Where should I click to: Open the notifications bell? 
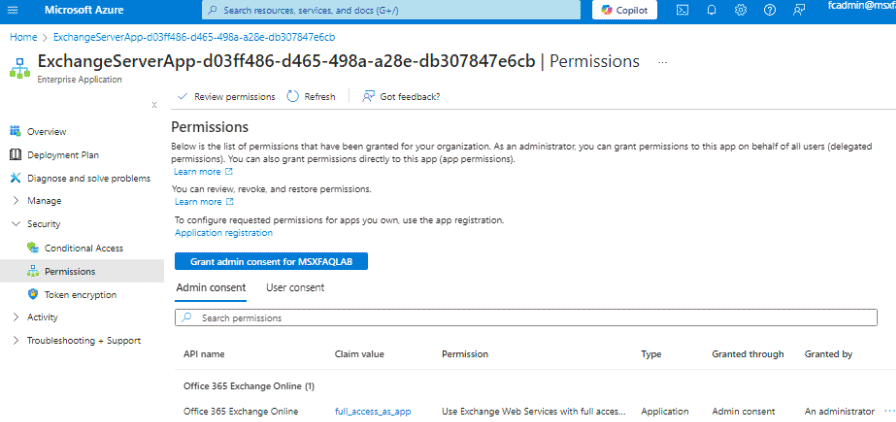tap(711, 10)
